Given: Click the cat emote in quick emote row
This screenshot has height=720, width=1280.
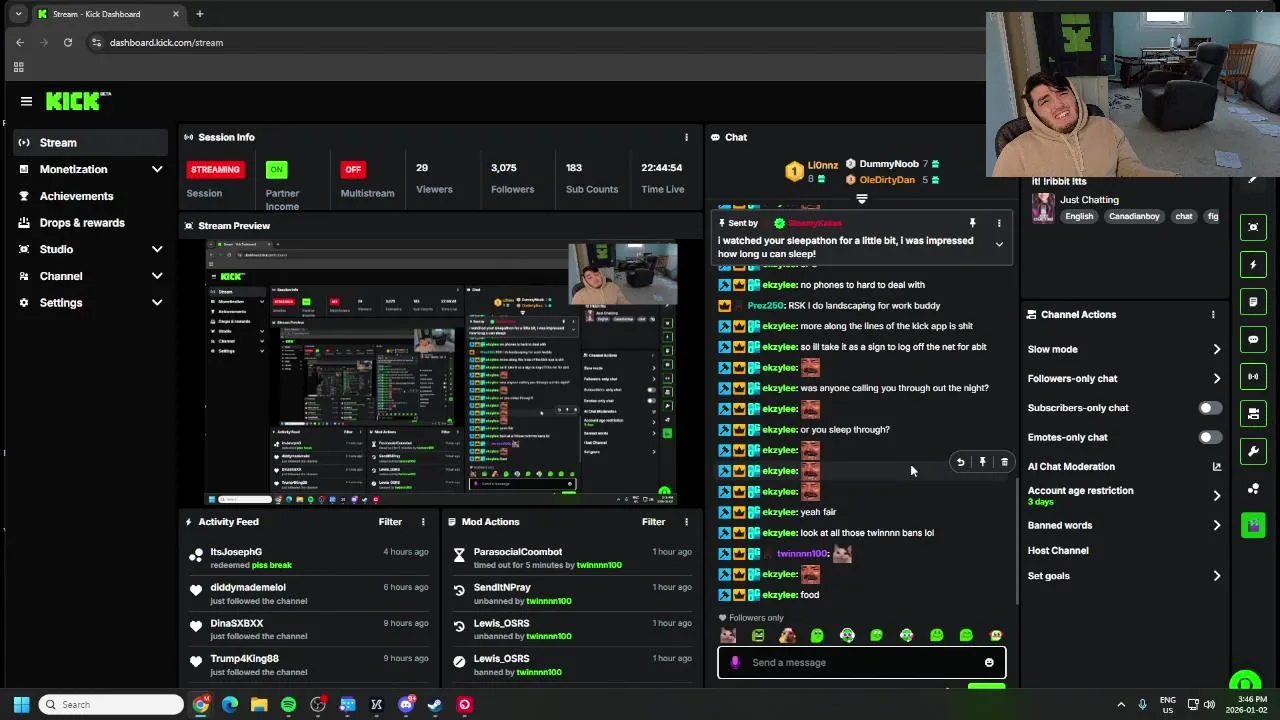Looking at the screenshot, I should click(727, 635).
